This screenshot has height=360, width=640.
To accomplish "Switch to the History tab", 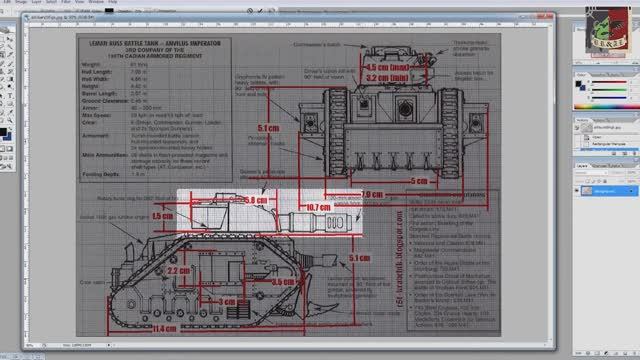I will tap(582, 120).
